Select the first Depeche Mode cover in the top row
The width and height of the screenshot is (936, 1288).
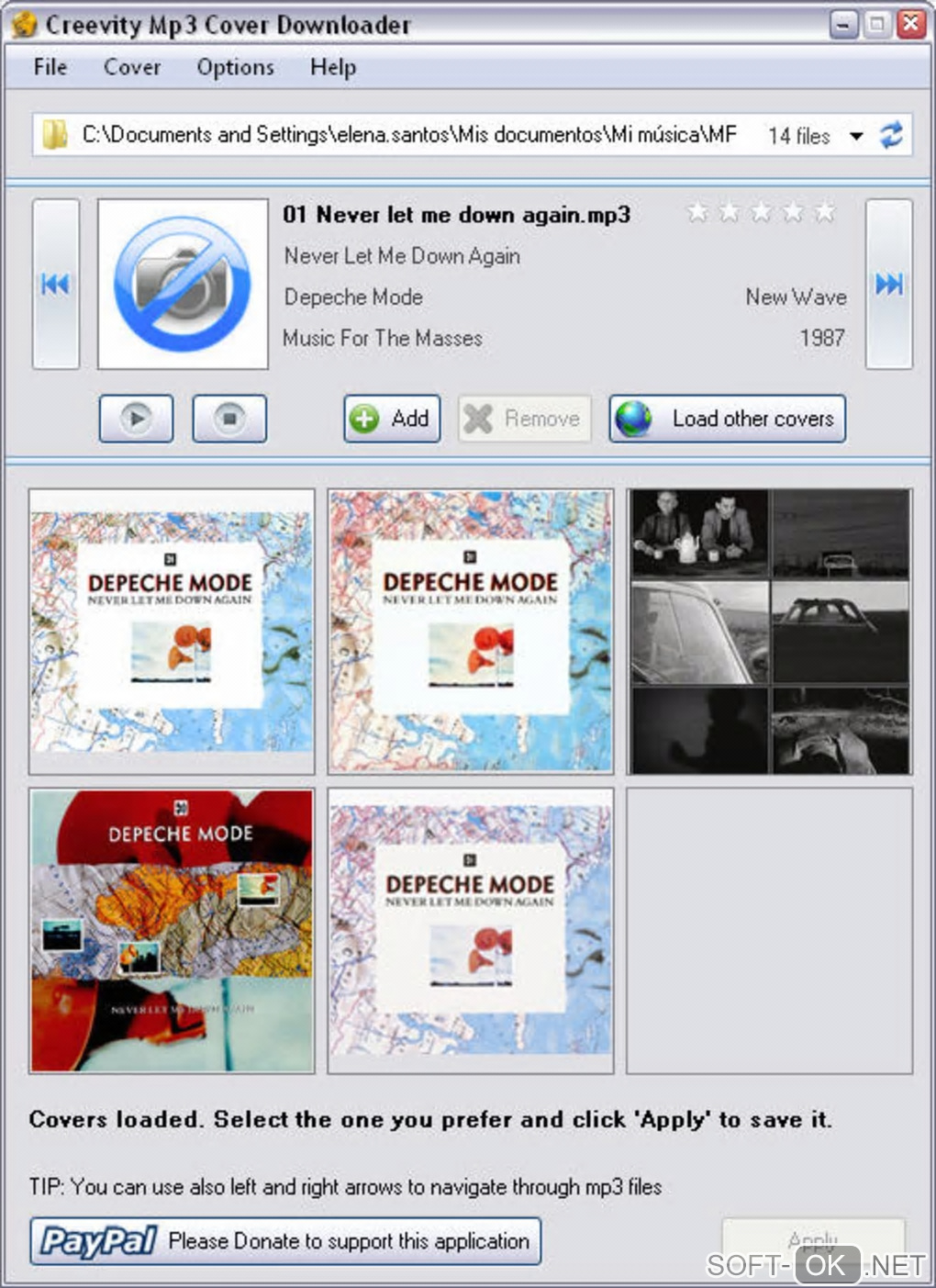point(172,632)
